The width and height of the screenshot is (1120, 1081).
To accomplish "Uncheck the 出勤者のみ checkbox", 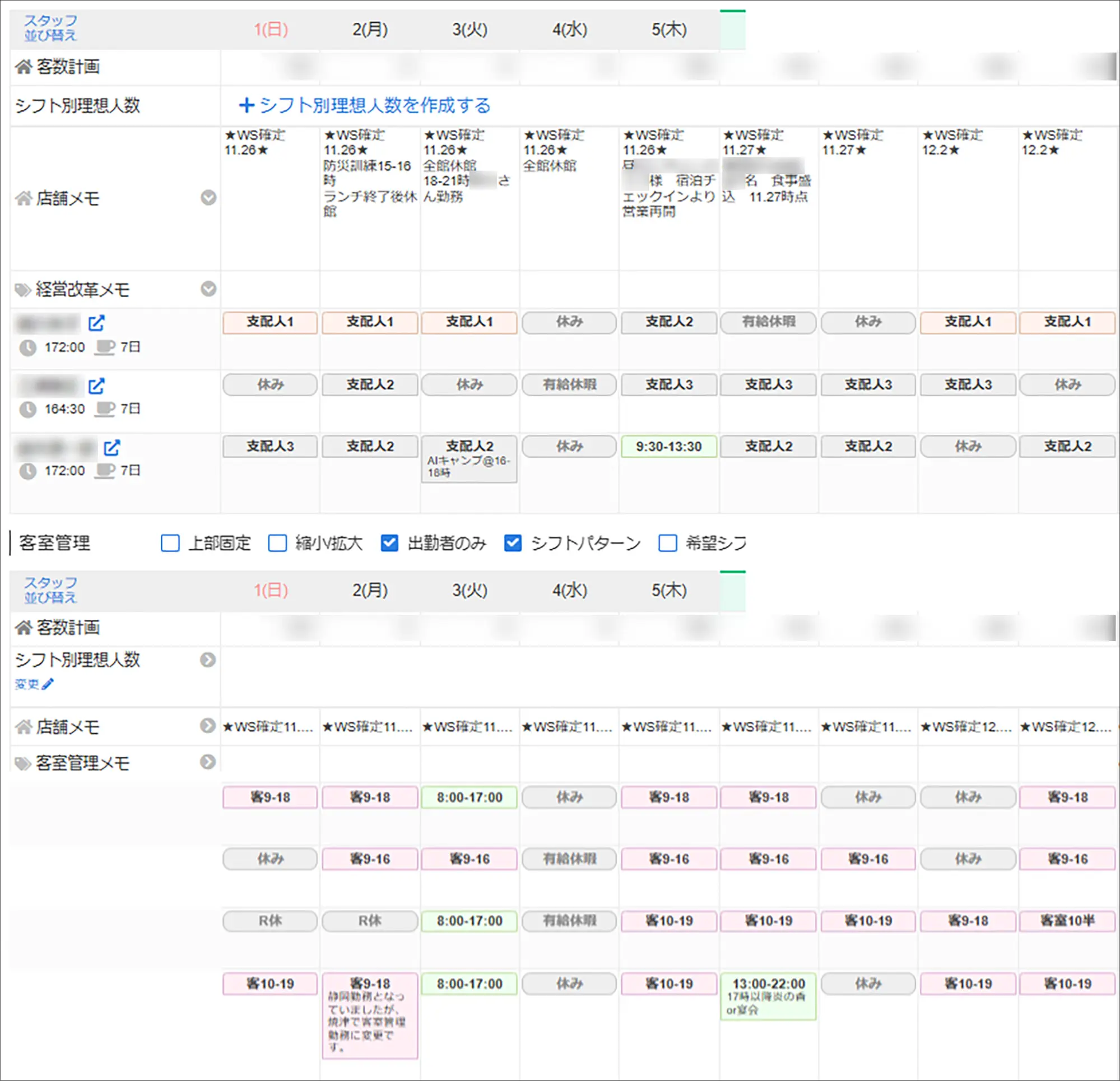I will pos(389,543).
